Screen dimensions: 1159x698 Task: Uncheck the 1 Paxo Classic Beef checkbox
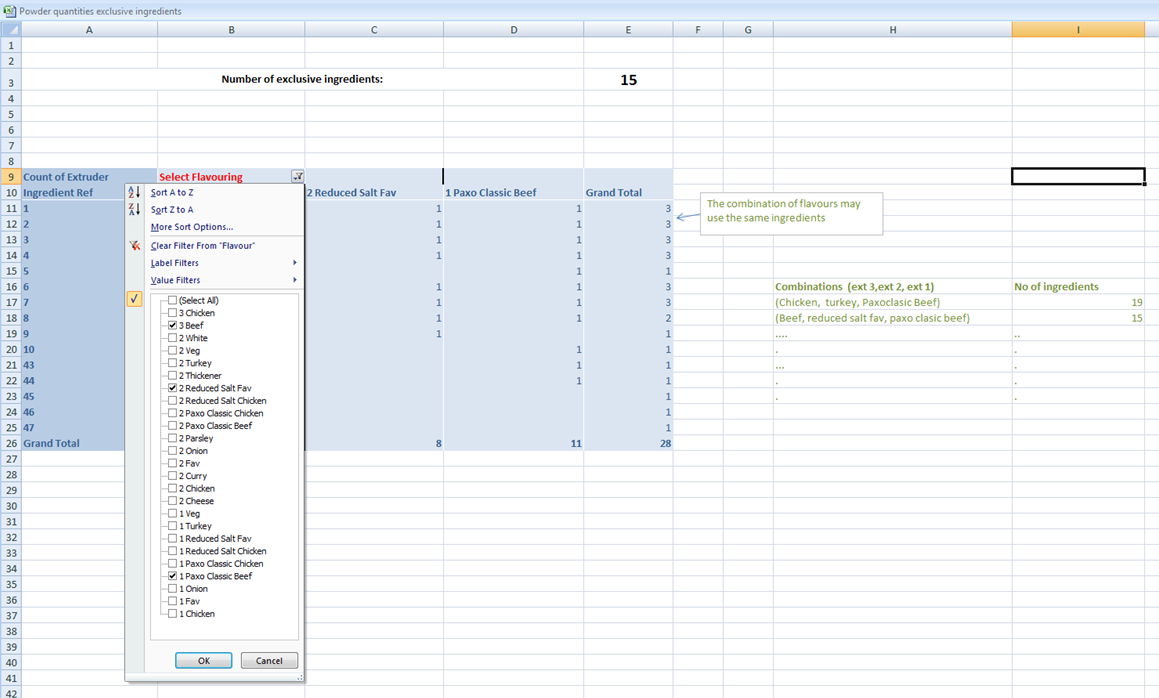(172, 576)
